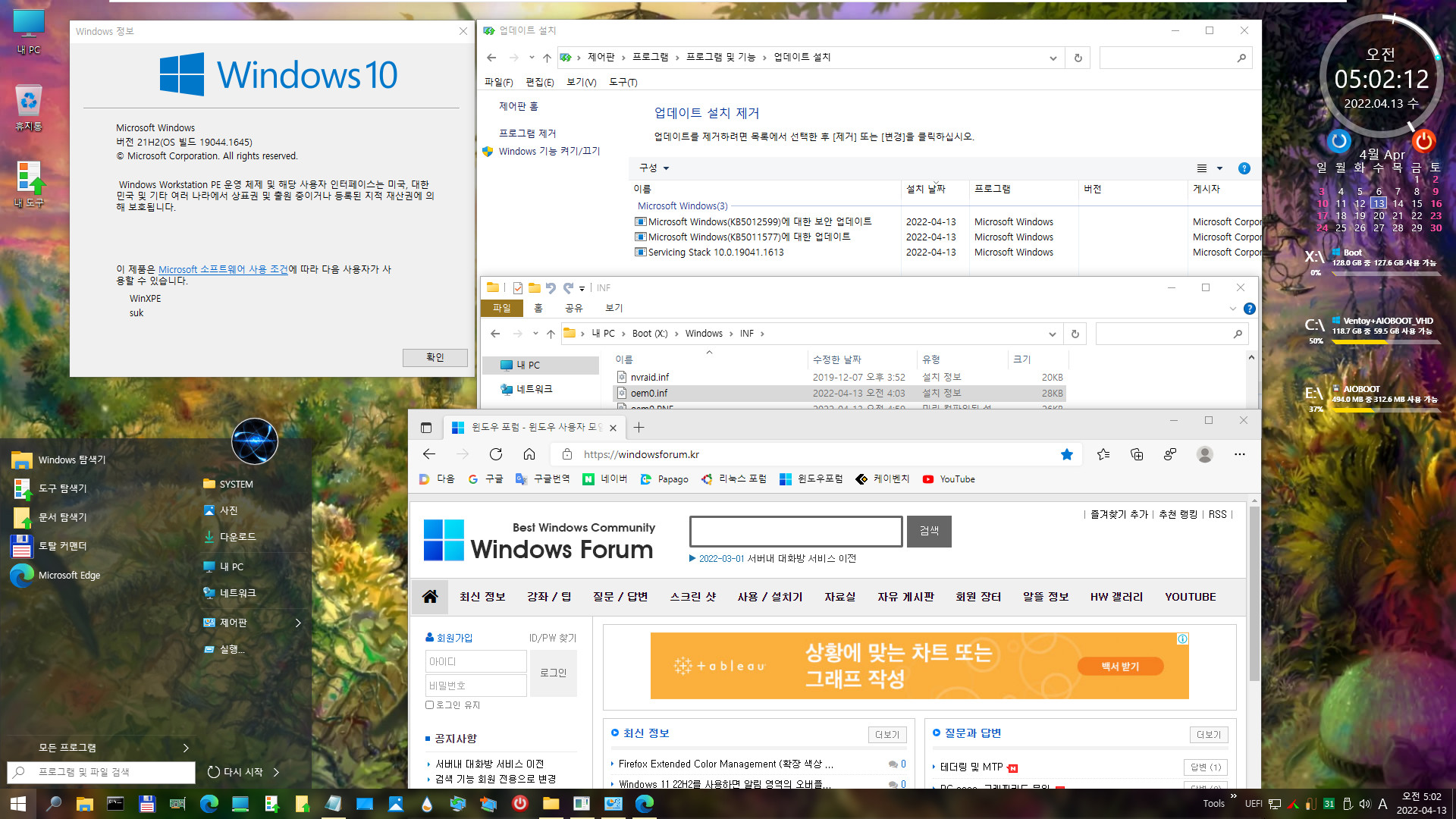Click 더보기 beside 최신 정보
This screenshot has height=819, width=1456.
(887, 734)
